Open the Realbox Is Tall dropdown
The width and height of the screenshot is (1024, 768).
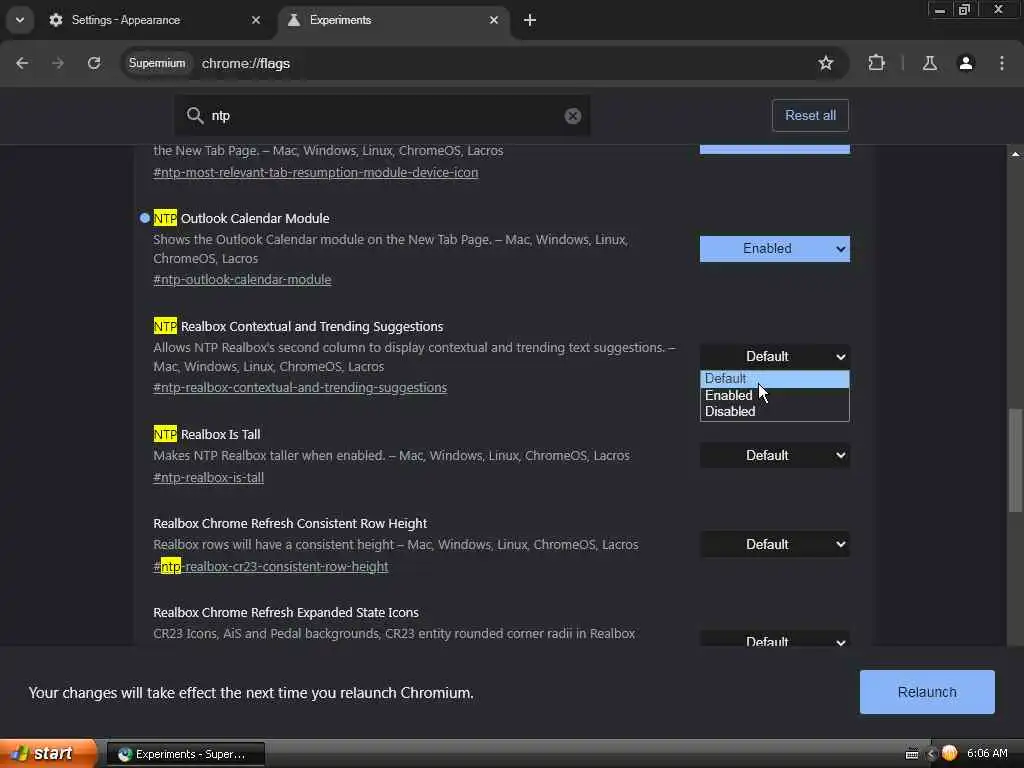point(775,455)
